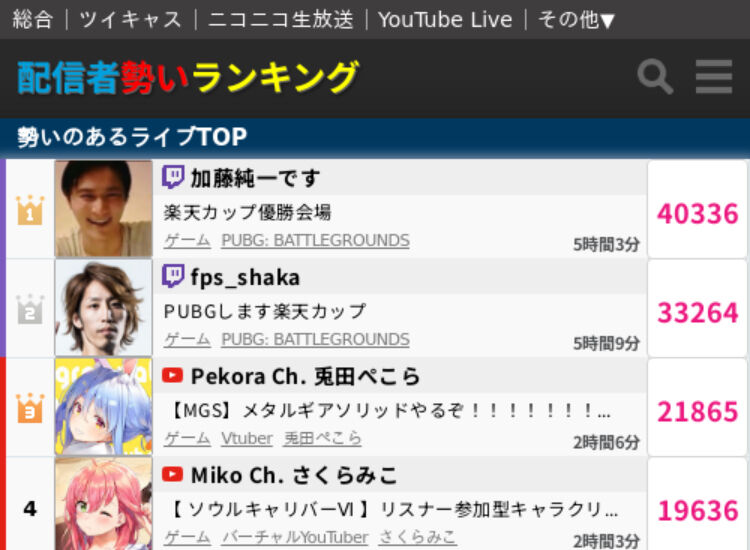Screen dimensions: 750x550
Task: Open PUBG: BATTLEGROUNDS tag under 加藤純一です
Action: click(315, 240)
